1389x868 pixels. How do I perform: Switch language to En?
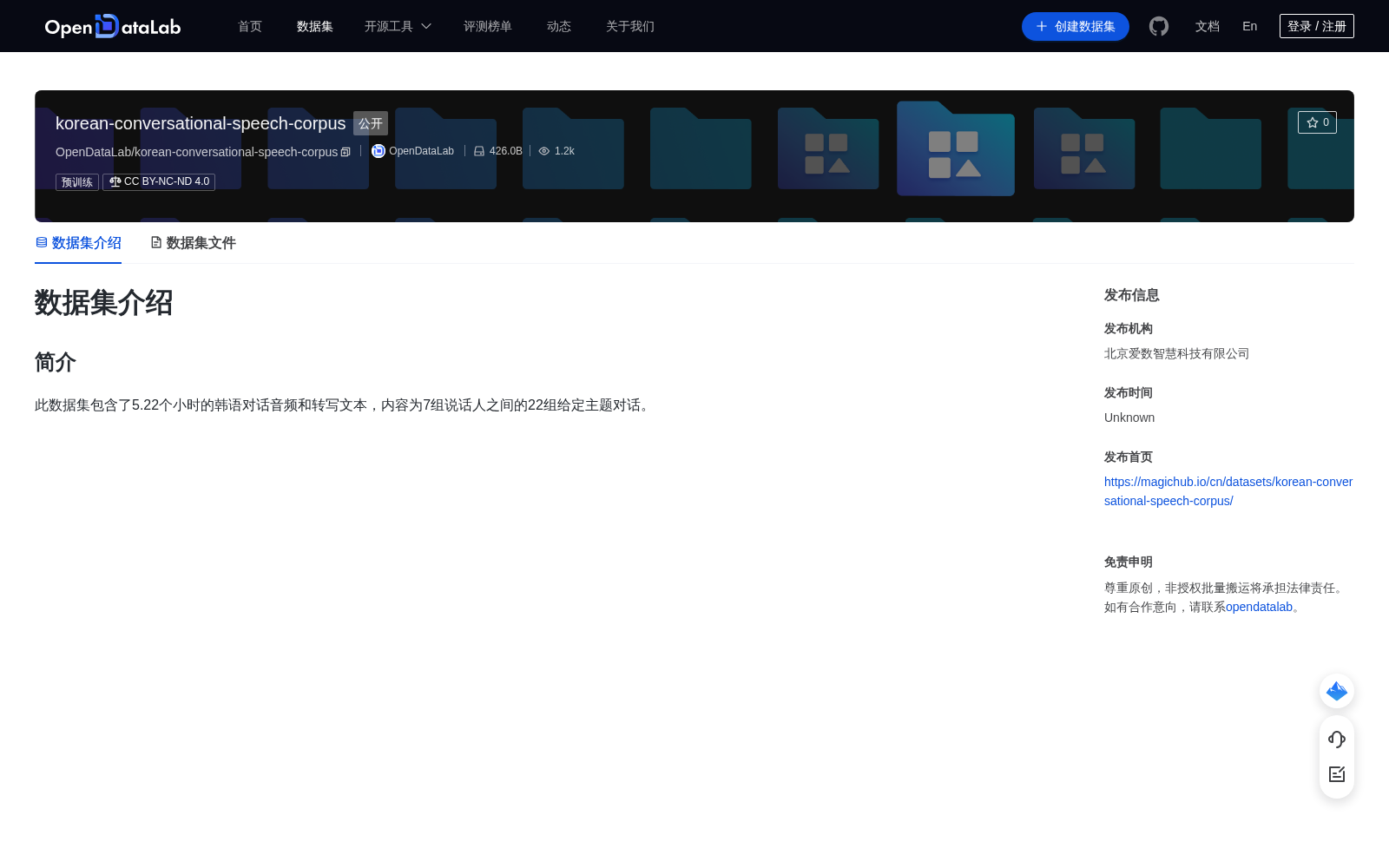click(1250, 26)
